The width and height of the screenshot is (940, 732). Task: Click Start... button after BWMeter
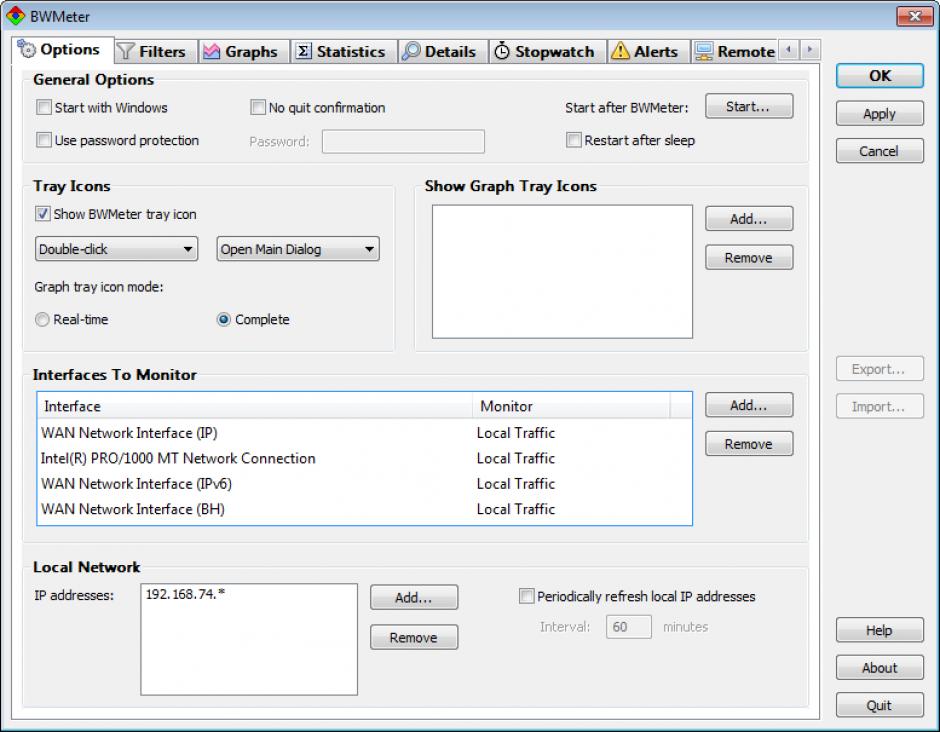pyautogui.click(x=749, y=106)
